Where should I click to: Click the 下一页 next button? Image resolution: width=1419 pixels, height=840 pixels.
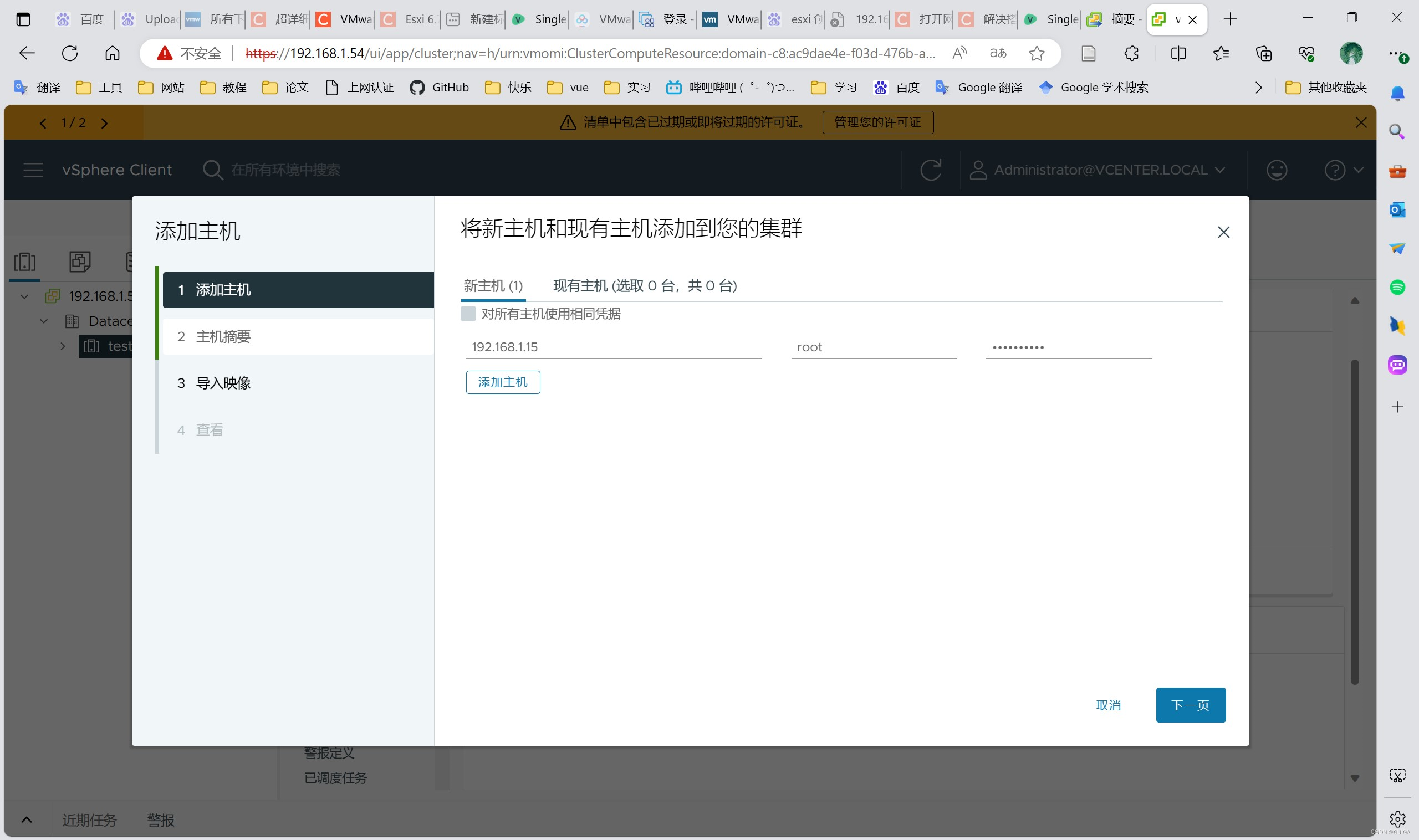pyautogui.click(x=1190, y=705)
